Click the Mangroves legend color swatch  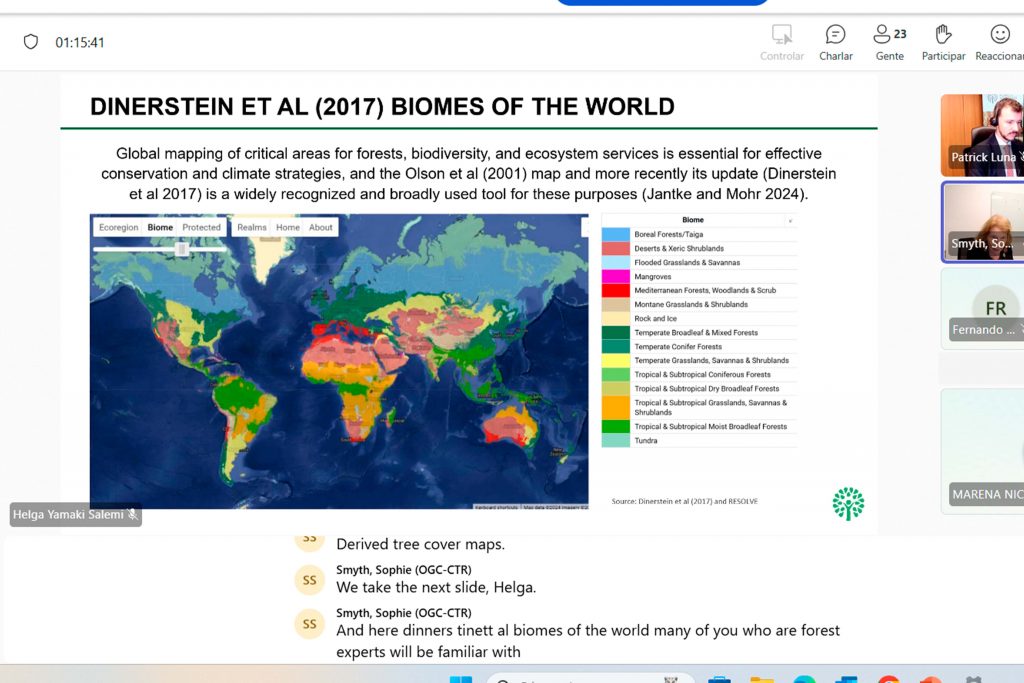(616, 277)
